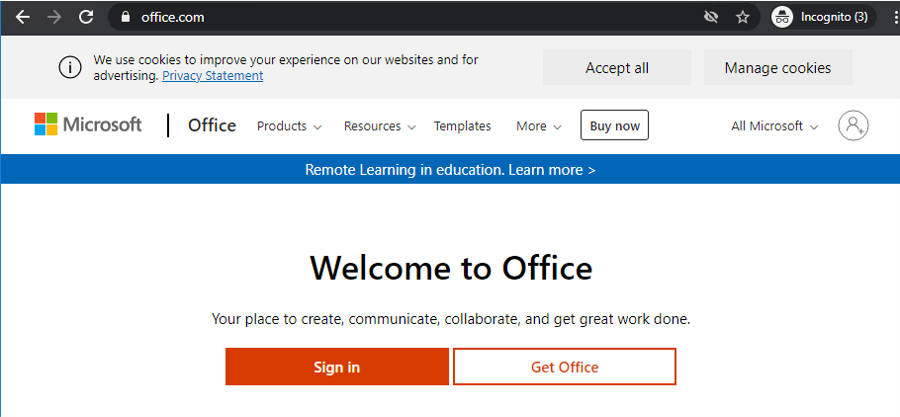Click the account sign-in avatar icon
Screen dimensions: 900x417
[x=853, y=126]
